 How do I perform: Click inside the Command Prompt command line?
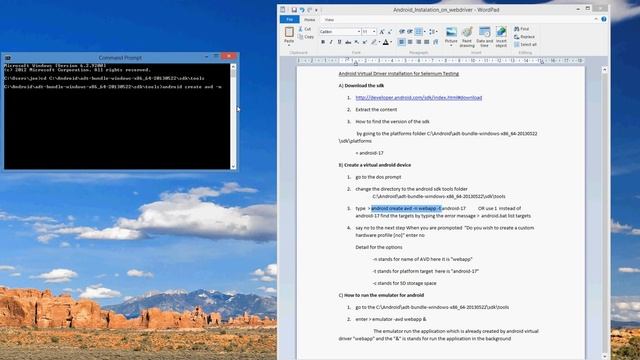click(x=113, y=87)
